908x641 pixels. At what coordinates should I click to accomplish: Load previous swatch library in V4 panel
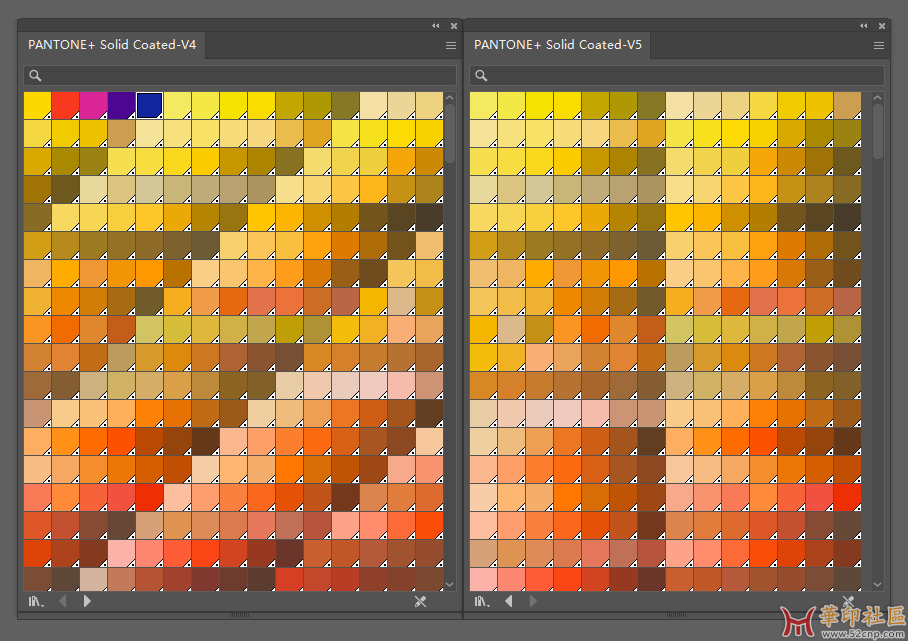click(x=63, y=601)
